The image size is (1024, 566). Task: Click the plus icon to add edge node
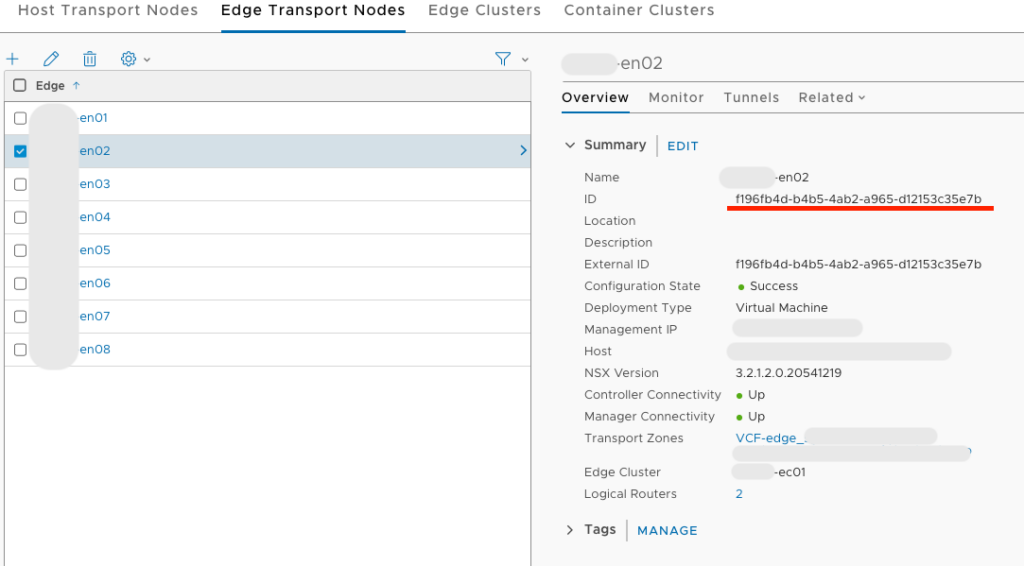12,59
